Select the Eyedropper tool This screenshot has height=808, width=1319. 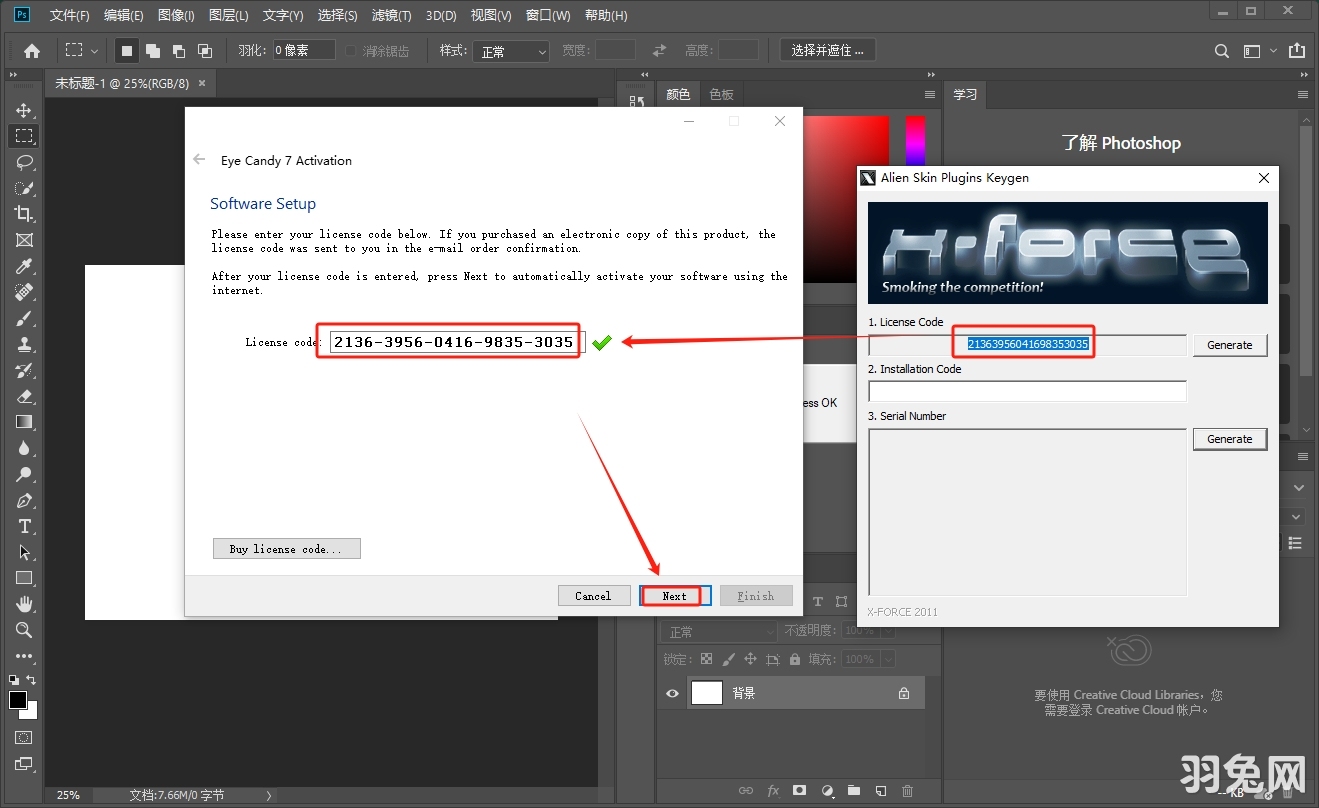point(24,266)
